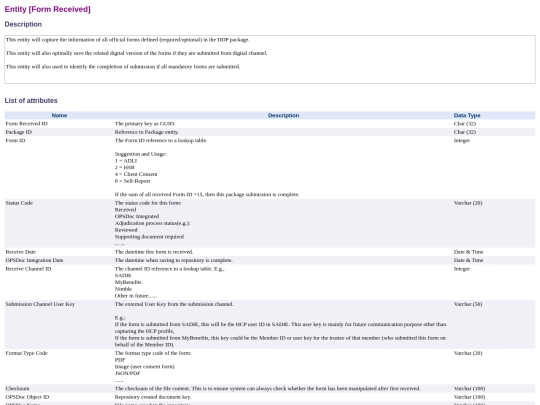Screen dimensions: 540x405
Task: Click the 'Suggestion and Usage:' line
Action: [x=141, y=154]
